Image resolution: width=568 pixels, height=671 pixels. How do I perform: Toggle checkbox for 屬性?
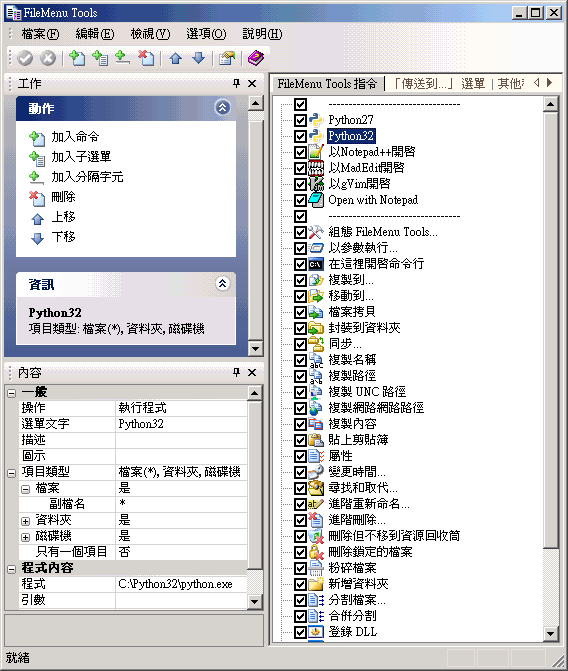300,456
